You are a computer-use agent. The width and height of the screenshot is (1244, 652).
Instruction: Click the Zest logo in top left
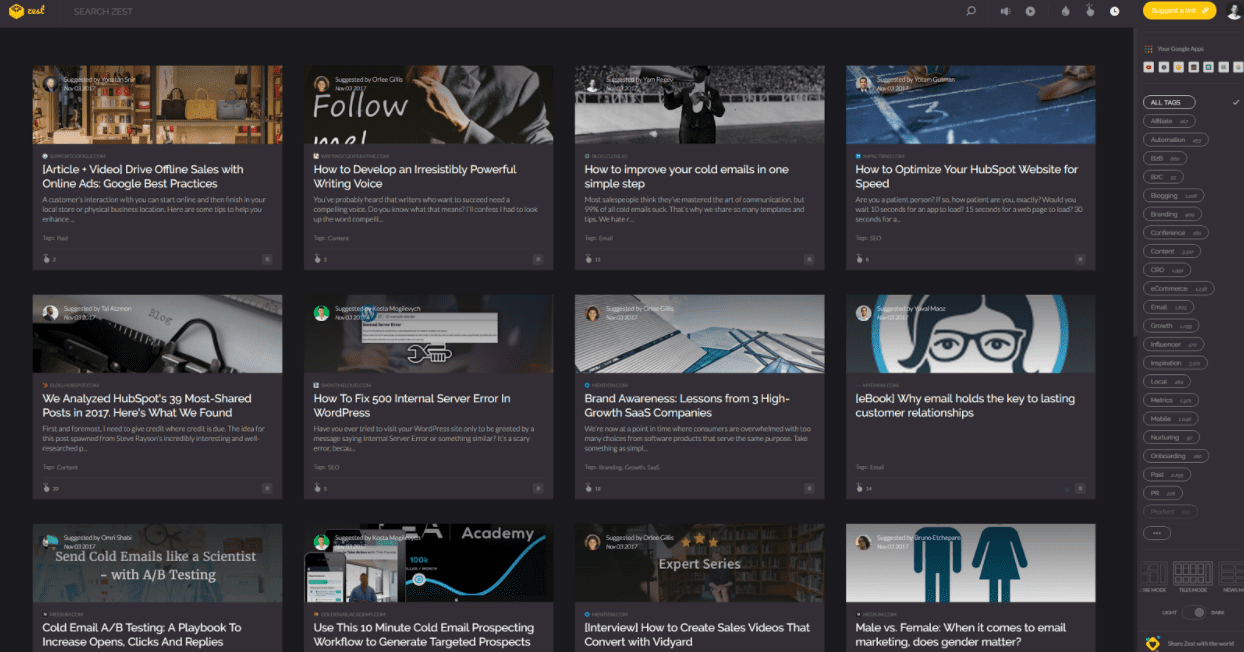pos(27,11)
